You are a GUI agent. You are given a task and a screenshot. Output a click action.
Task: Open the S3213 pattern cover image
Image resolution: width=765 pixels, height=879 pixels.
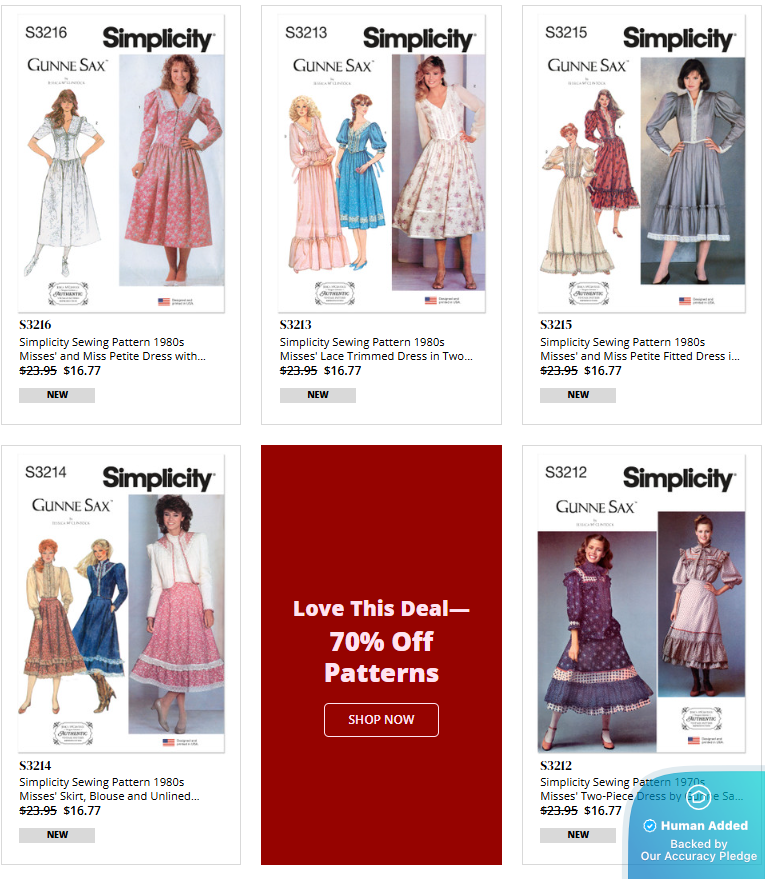pyautogui.click(x=382, y=163)
